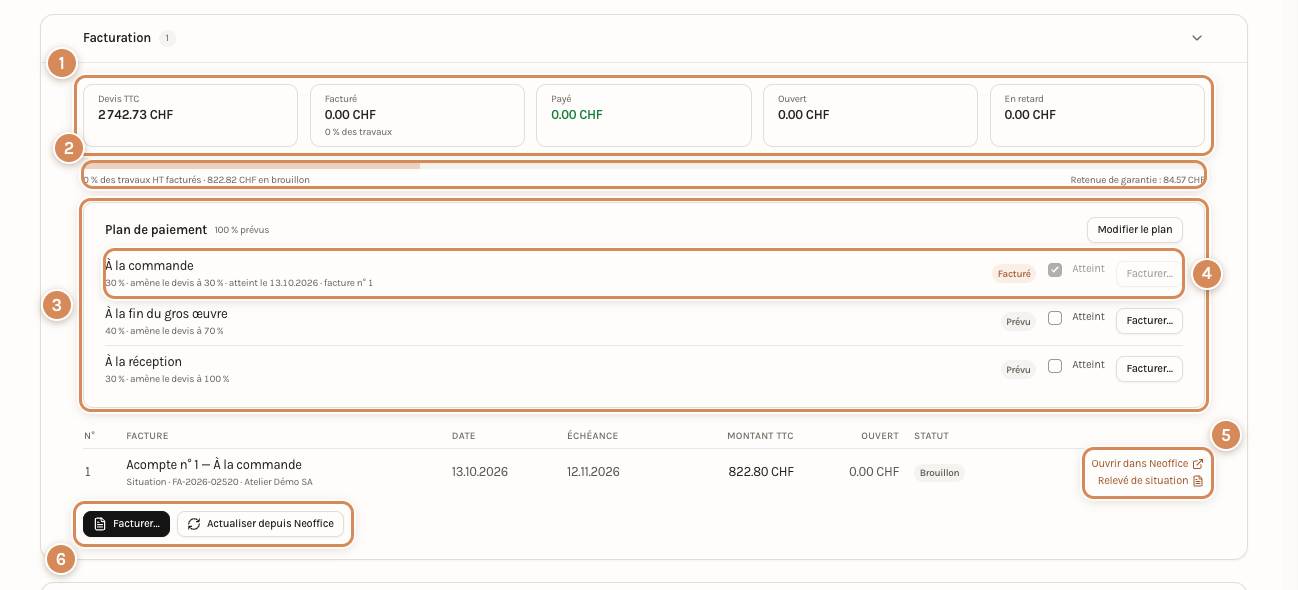The width and height of the screenshot is (1298, 590).
Task: Toggle Atteint checkbox for À la commande
Action: [x=1054, y=270]
